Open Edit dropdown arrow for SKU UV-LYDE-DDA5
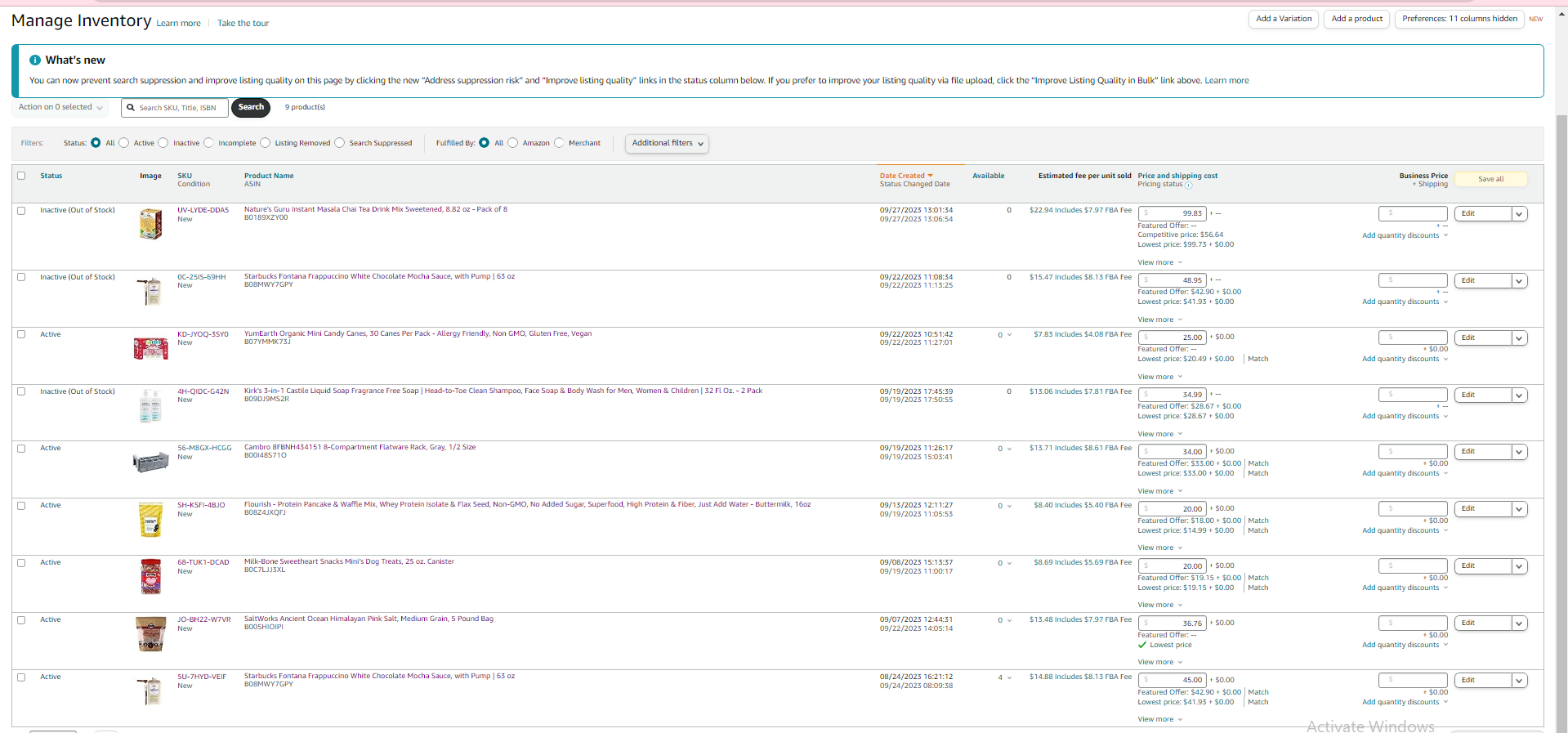Screen dimensions: 1568x733 click(1519, 214)
